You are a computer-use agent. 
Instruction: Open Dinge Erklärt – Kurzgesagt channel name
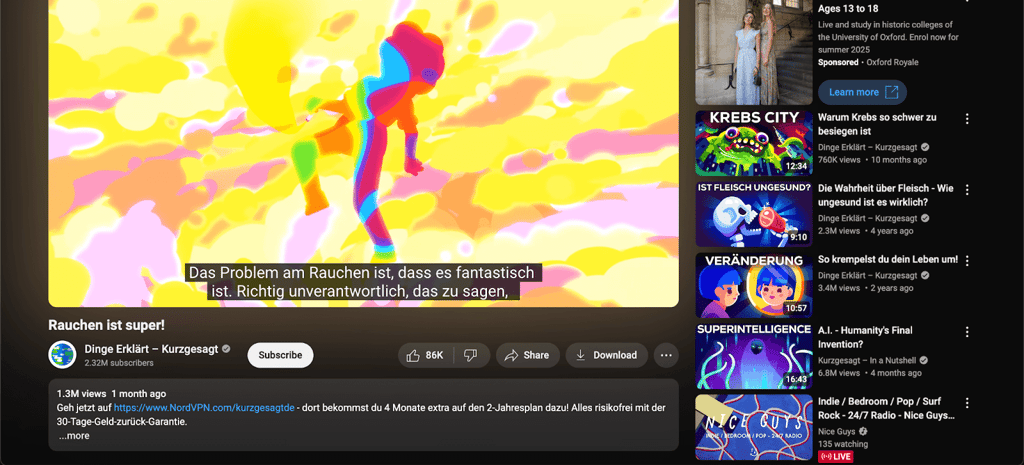(152, 349)
